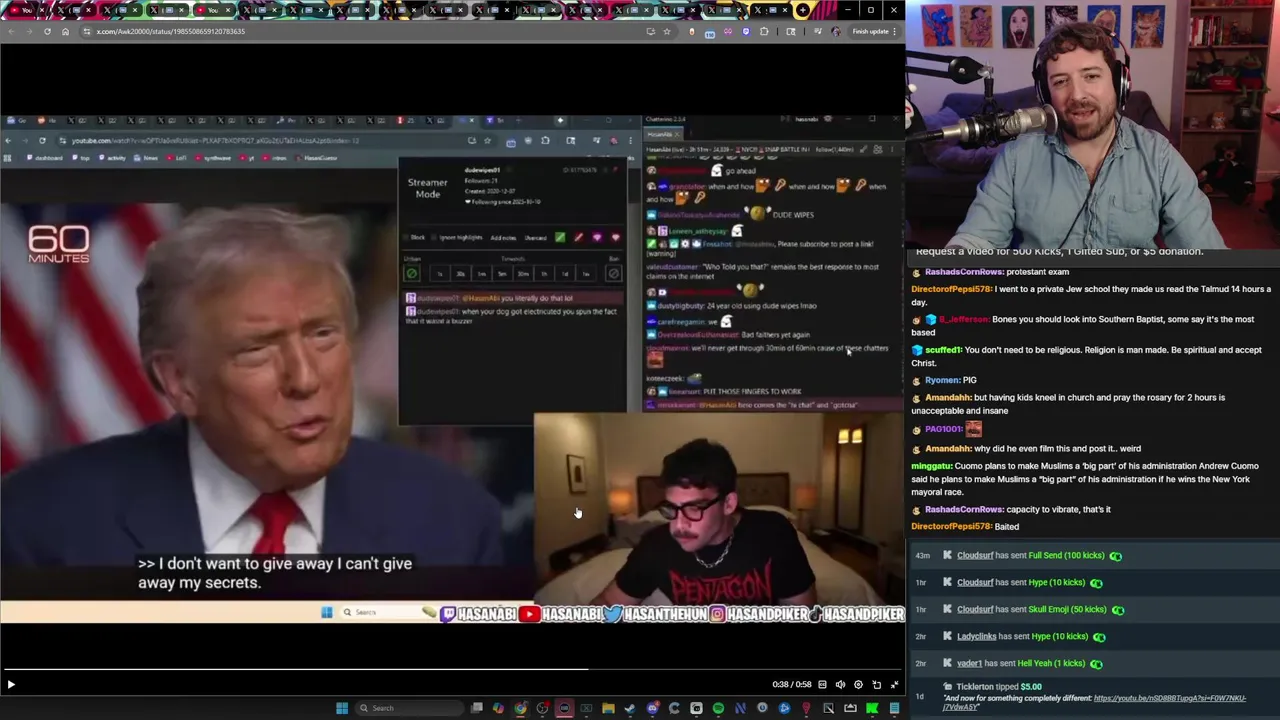Open the green Kick app on taskbar

click(x=872, y=708)
